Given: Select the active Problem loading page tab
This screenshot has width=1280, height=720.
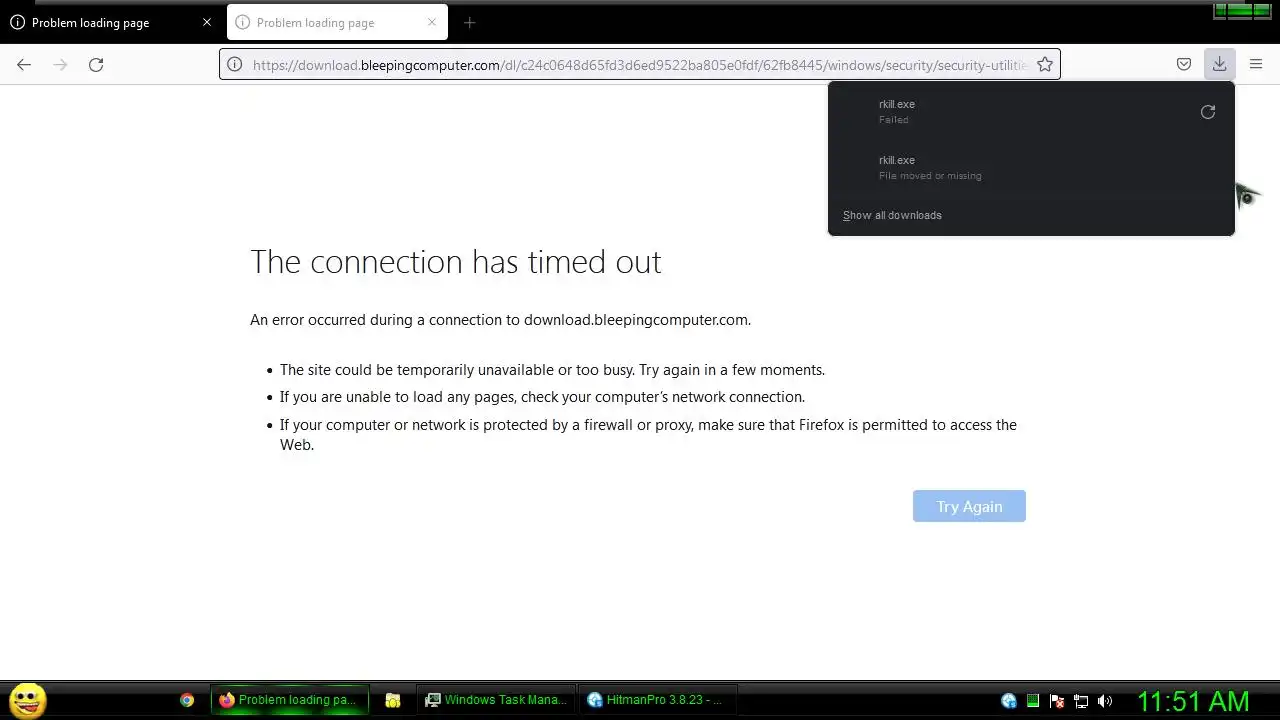Looking at the screenshot, I should coord(337,22).
